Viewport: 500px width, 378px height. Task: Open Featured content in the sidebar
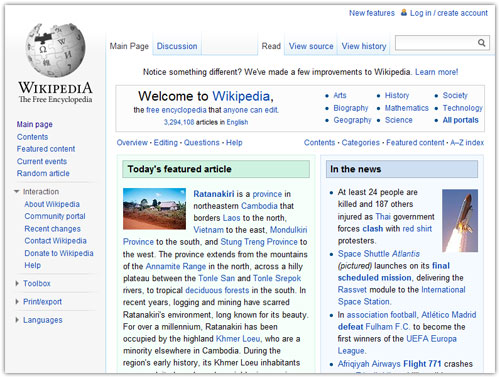coord(46,149)
